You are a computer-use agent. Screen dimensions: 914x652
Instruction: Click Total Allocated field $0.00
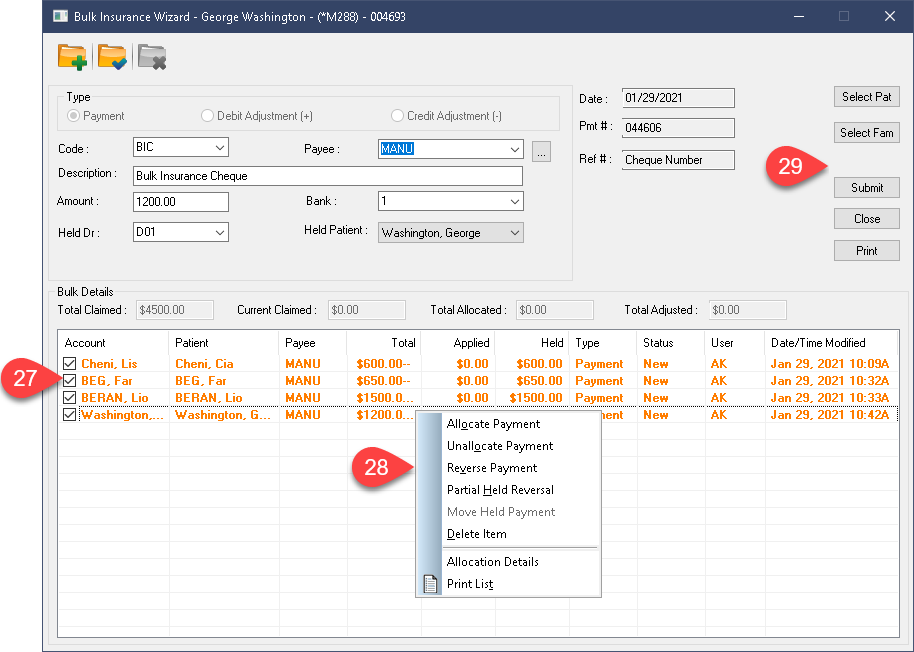[555, 310]
